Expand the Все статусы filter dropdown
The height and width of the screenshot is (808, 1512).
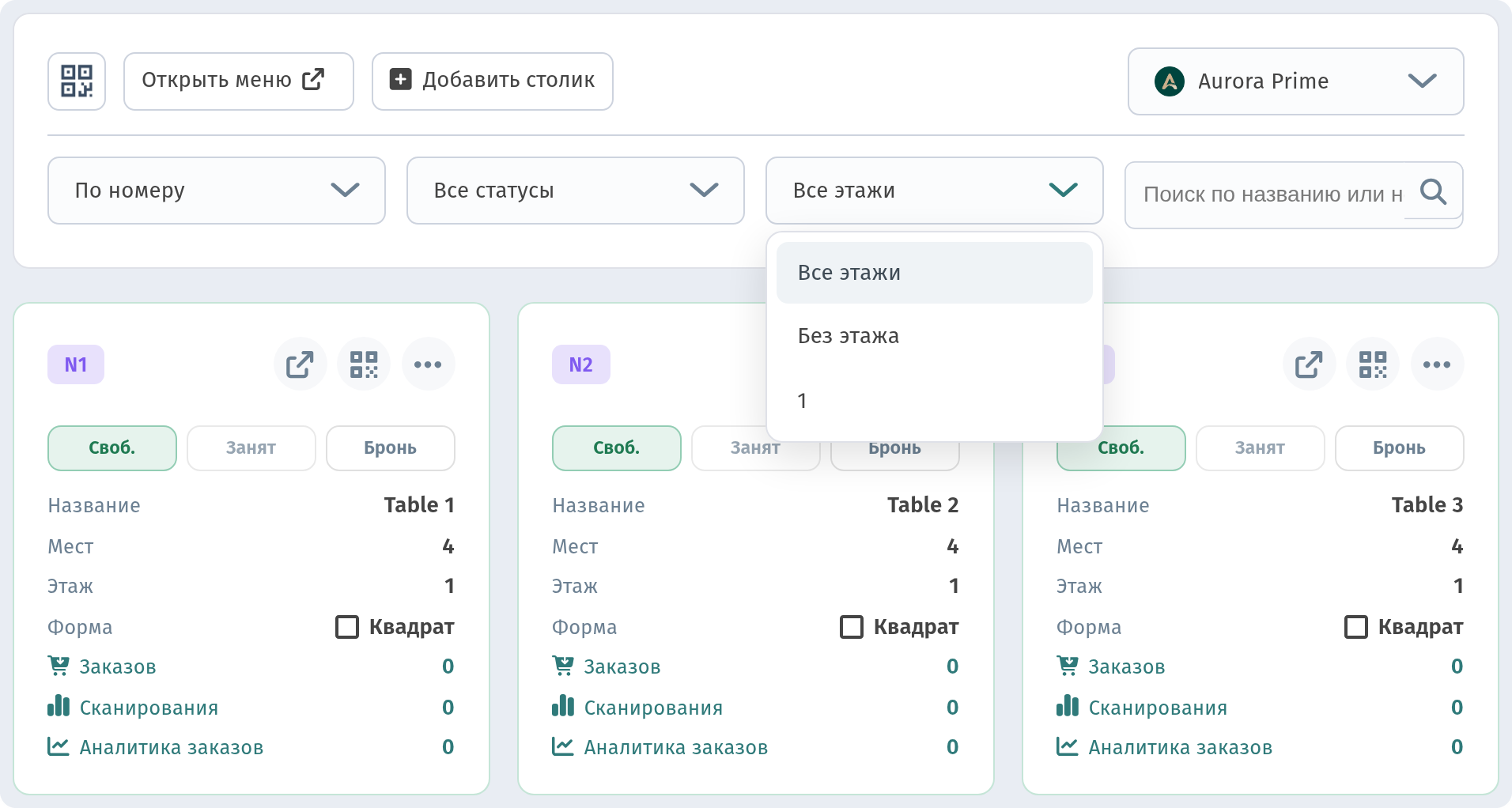[576, 191]
